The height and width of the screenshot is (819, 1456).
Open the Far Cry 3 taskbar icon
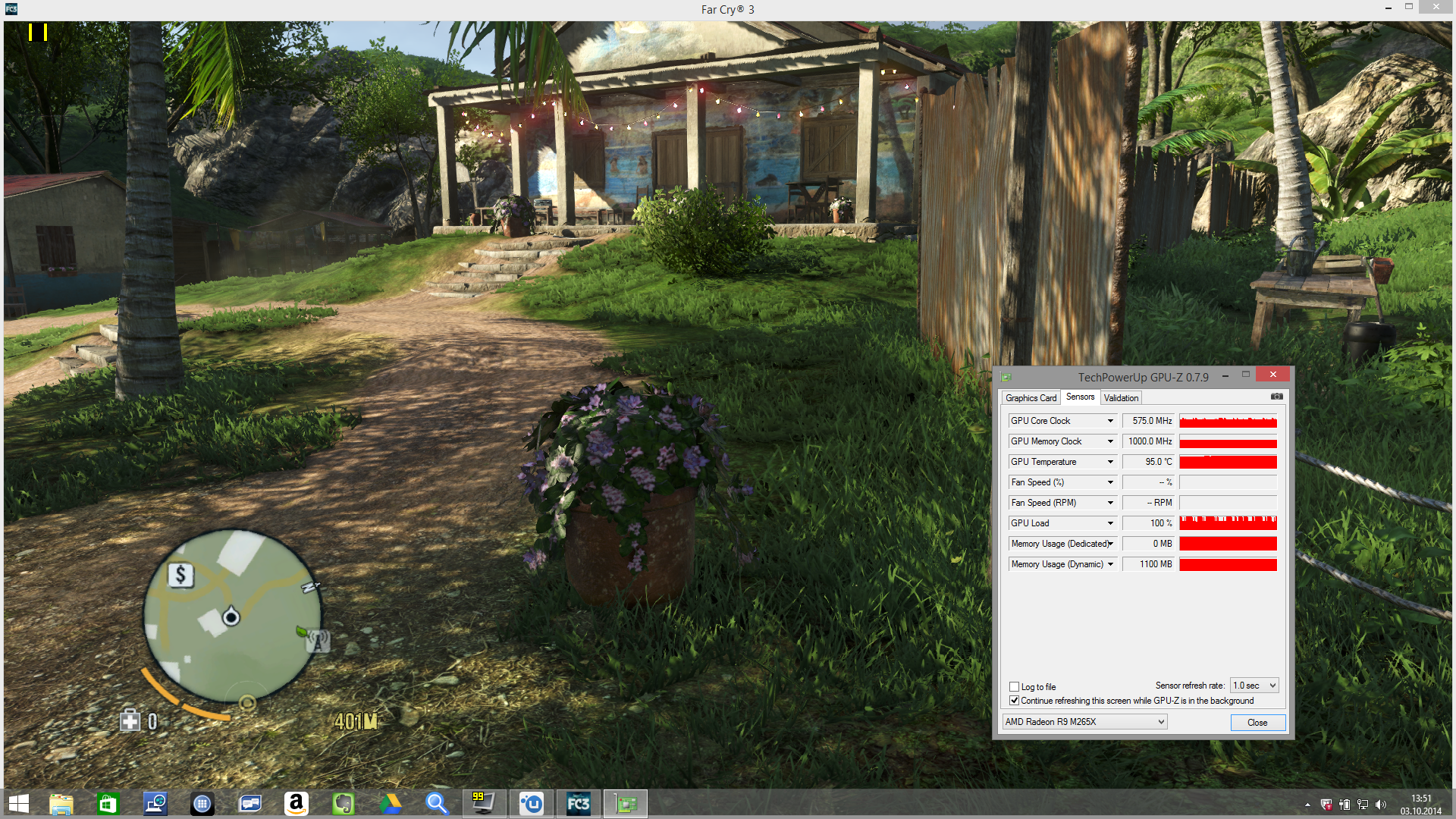(x=579, y=804)
